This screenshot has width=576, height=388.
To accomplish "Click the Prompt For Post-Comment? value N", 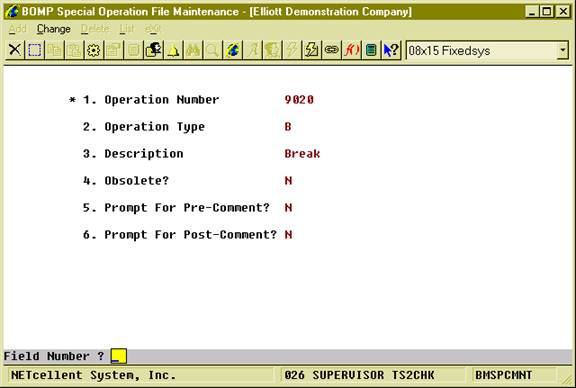I will coord(288,235).
